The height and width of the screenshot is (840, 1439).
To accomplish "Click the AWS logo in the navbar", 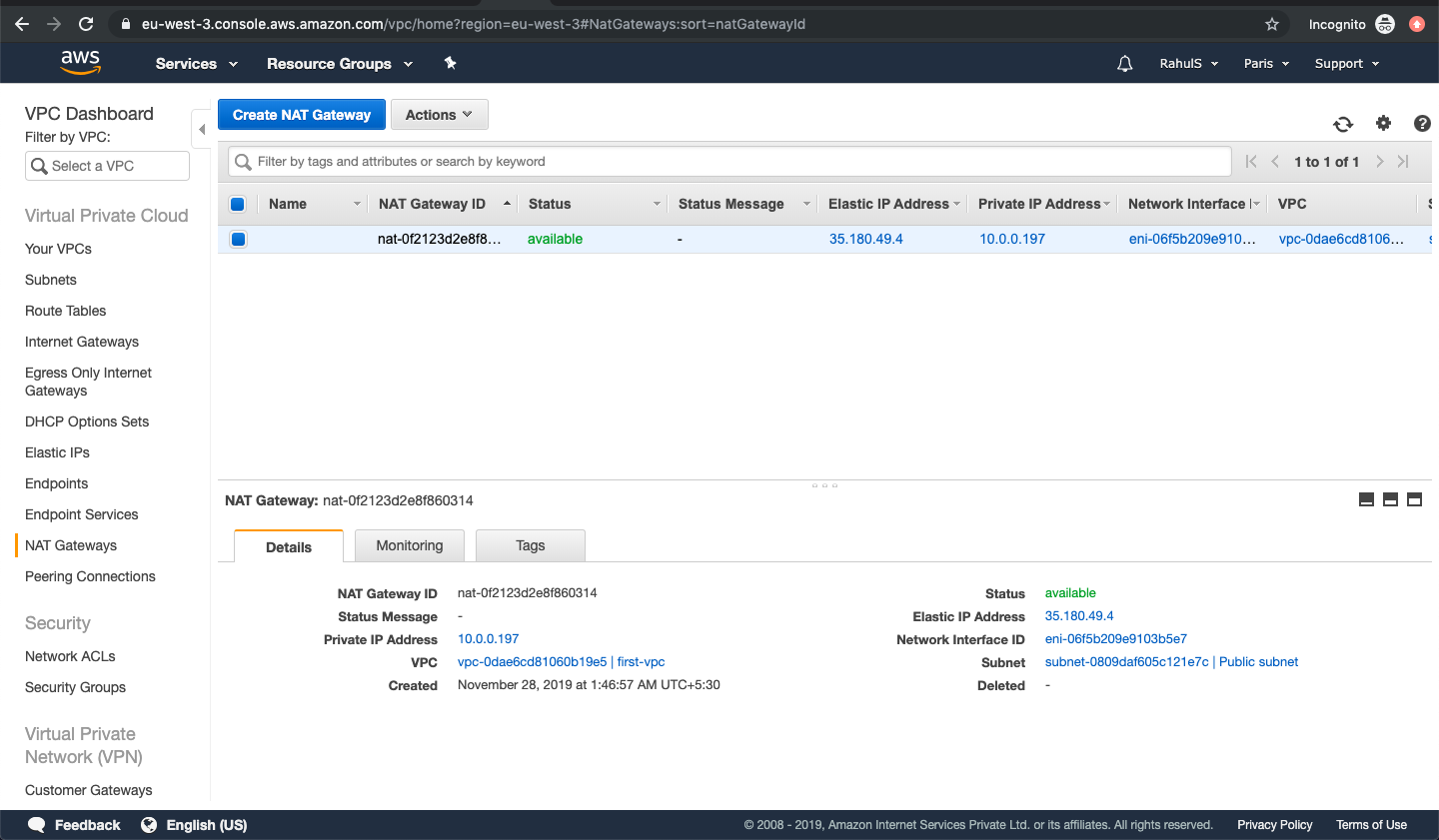I will point(80,62).
